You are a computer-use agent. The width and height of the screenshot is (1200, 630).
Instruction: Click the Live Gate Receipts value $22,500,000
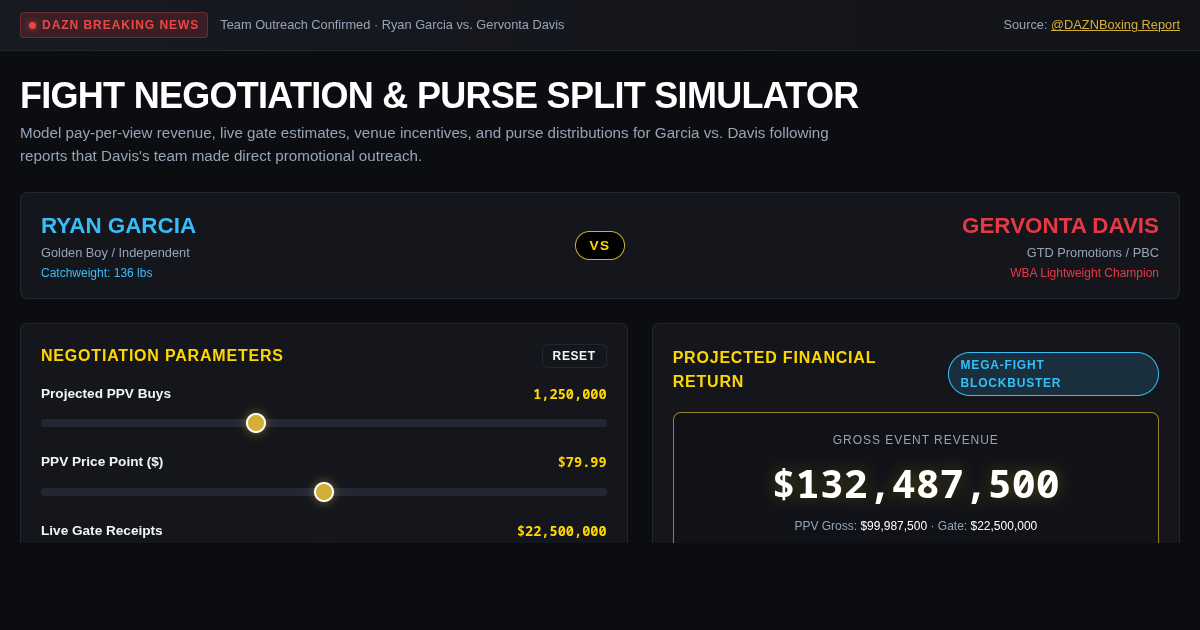click(x=562, y=531)
